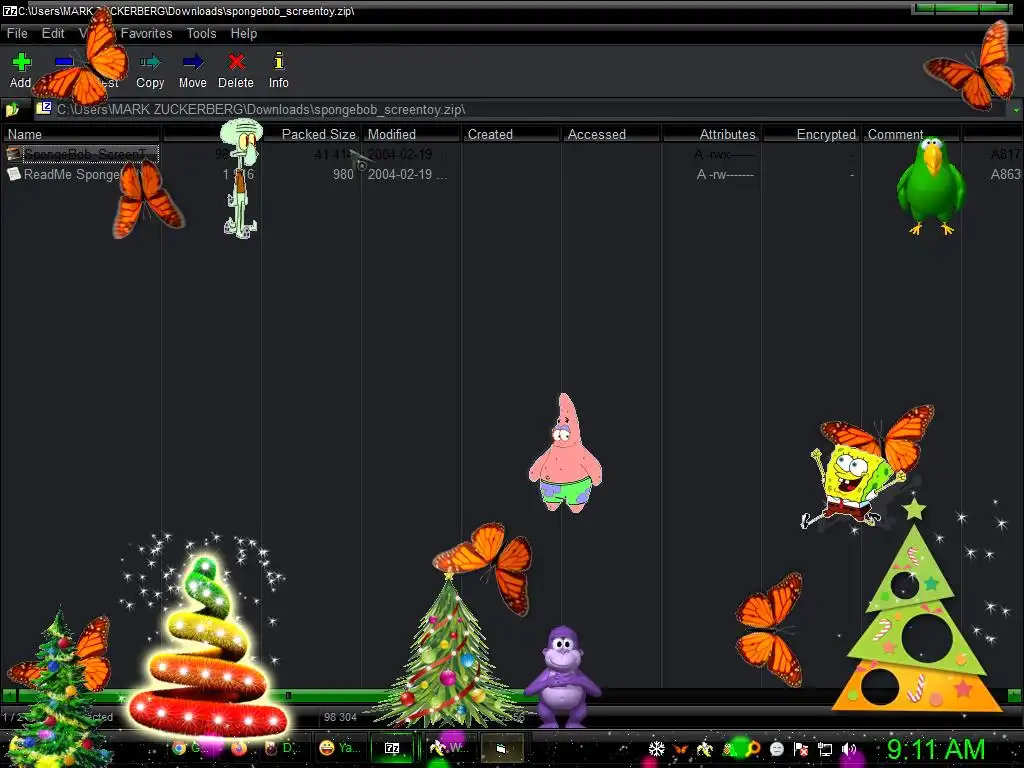Image resolution: width=1024 pixels, height=768 pixels.
Task: Click the snowflake icon in the tray
Action: (x=656, y=749)
